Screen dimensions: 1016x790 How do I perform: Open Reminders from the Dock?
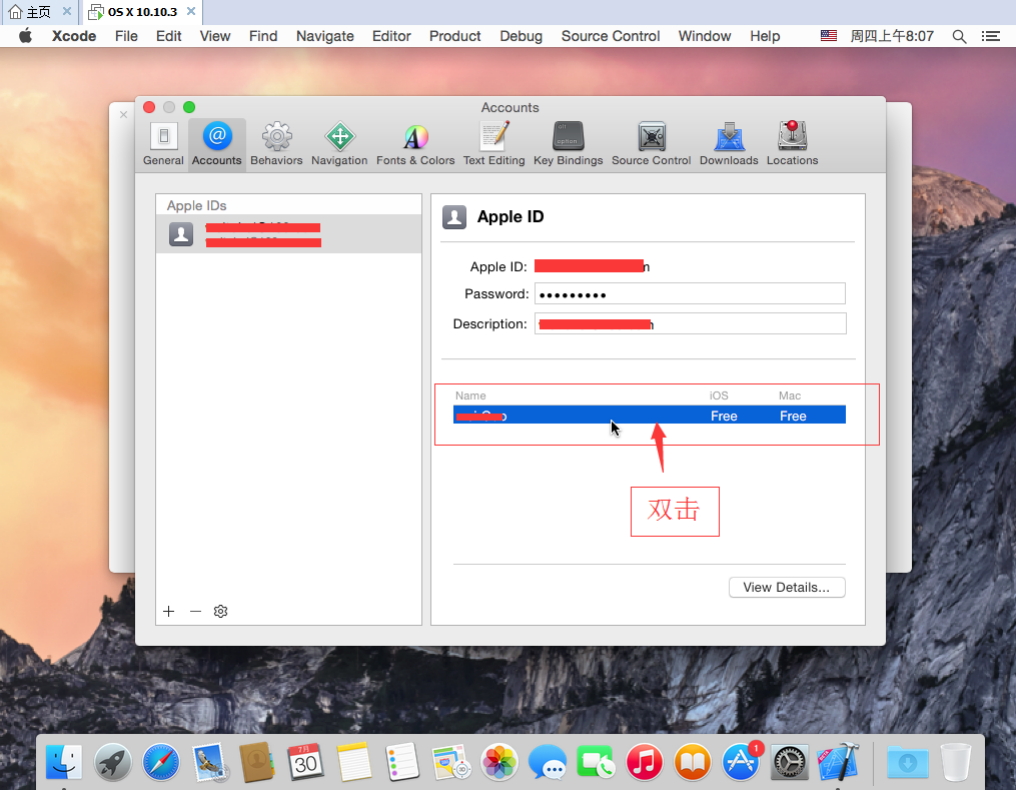point(402,761)
